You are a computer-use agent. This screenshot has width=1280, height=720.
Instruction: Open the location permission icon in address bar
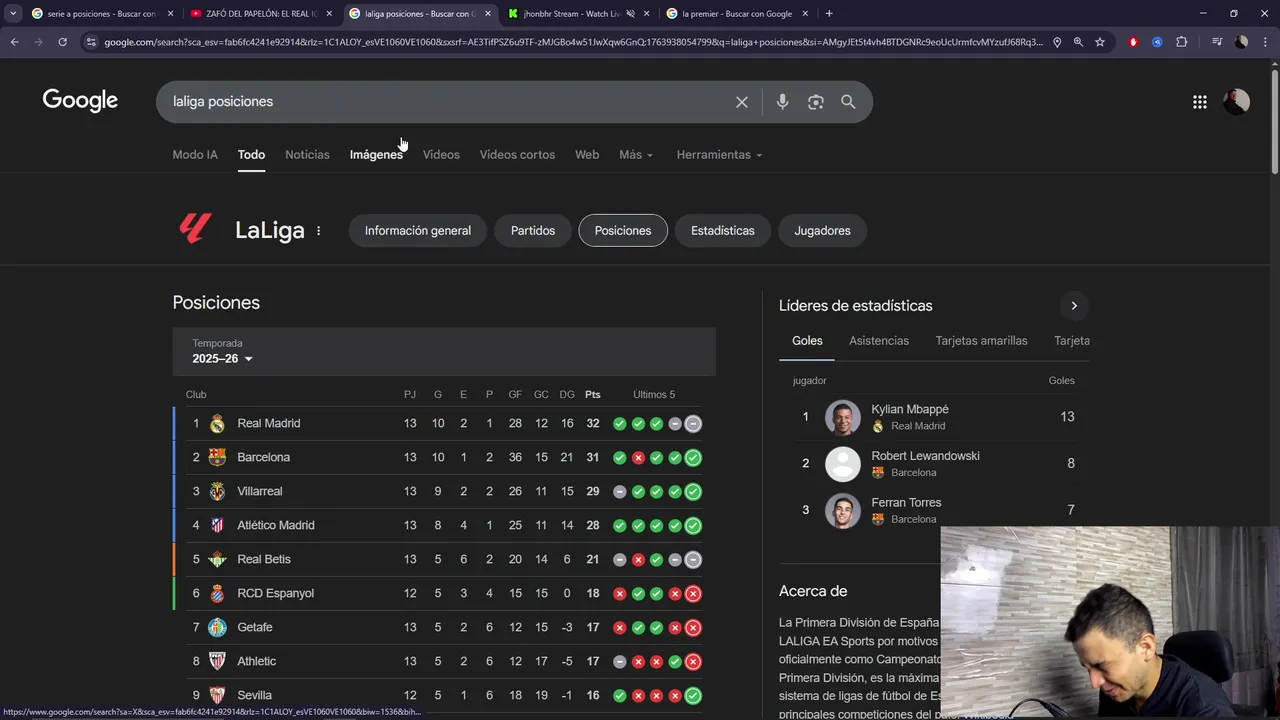1057,42
